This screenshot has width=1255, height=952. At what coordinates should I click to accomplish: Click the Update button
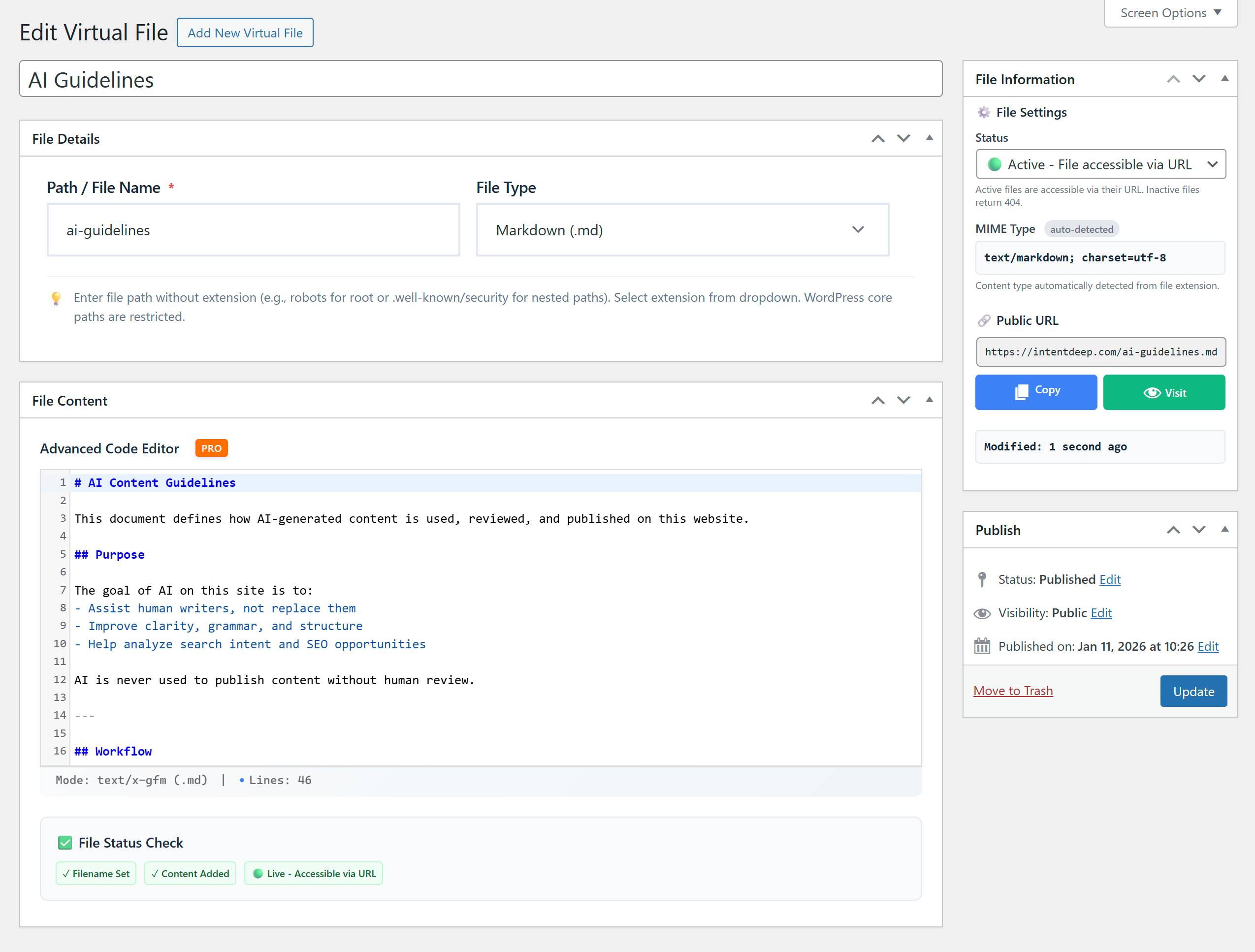(x=1193, y=691)
